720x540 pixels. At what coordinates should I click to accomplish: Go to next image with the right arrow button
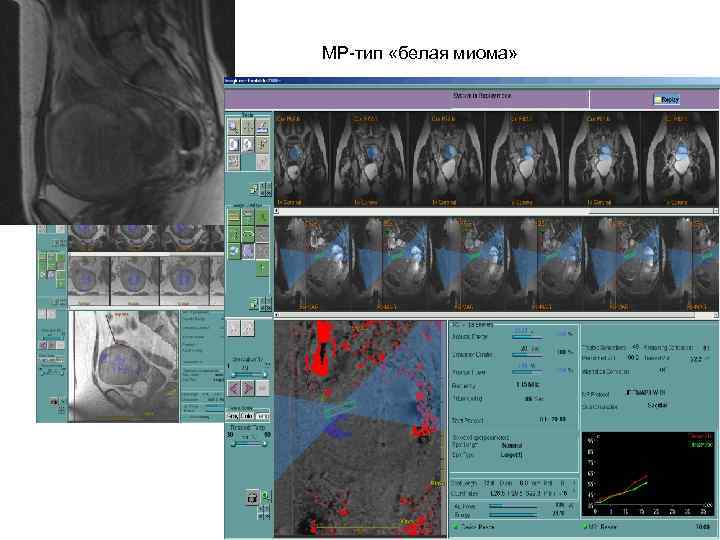click(x=248, y=388)
